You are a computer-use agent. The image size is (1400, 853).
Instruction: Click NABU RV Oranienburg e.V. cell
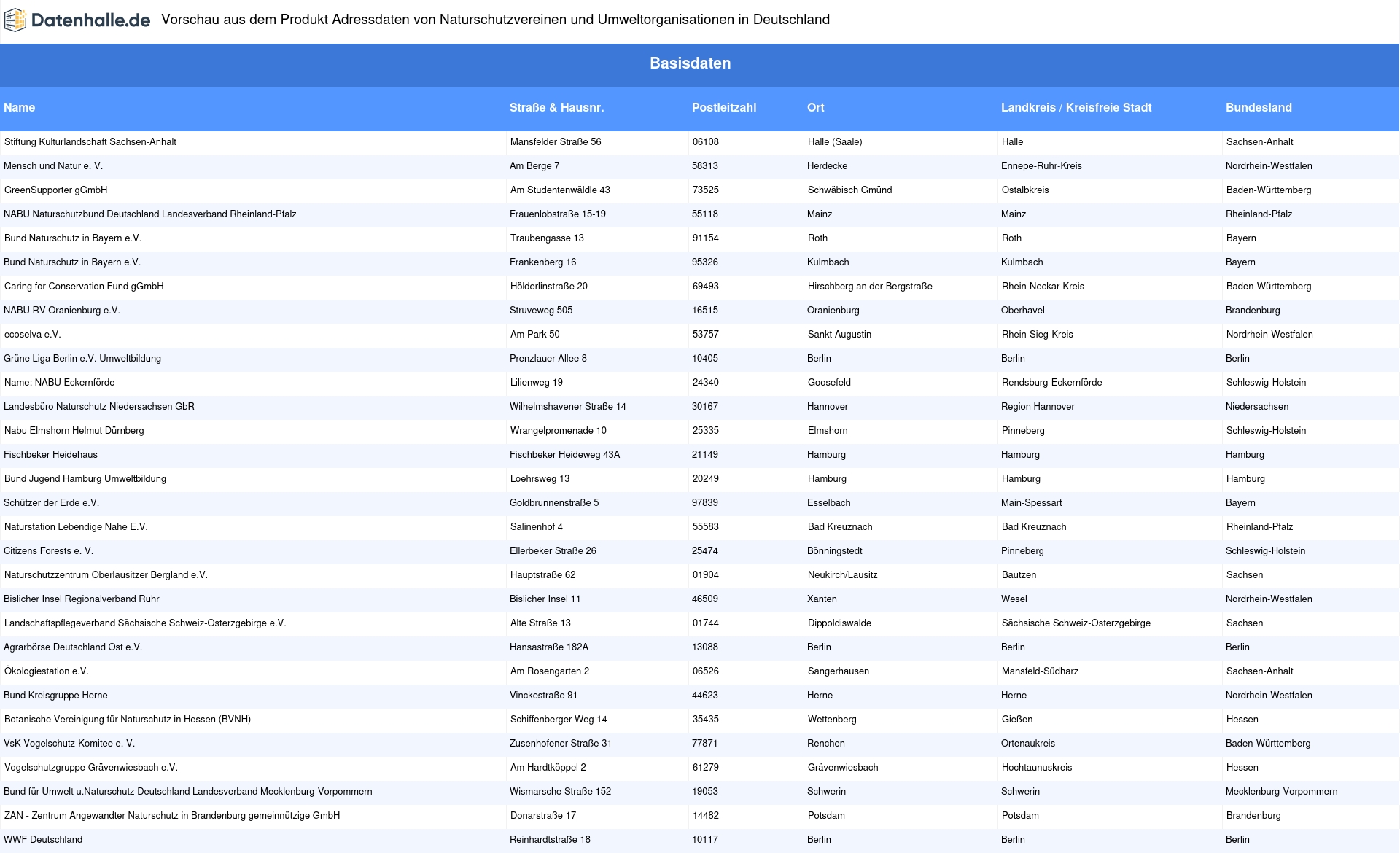click(x=62, y=311)
